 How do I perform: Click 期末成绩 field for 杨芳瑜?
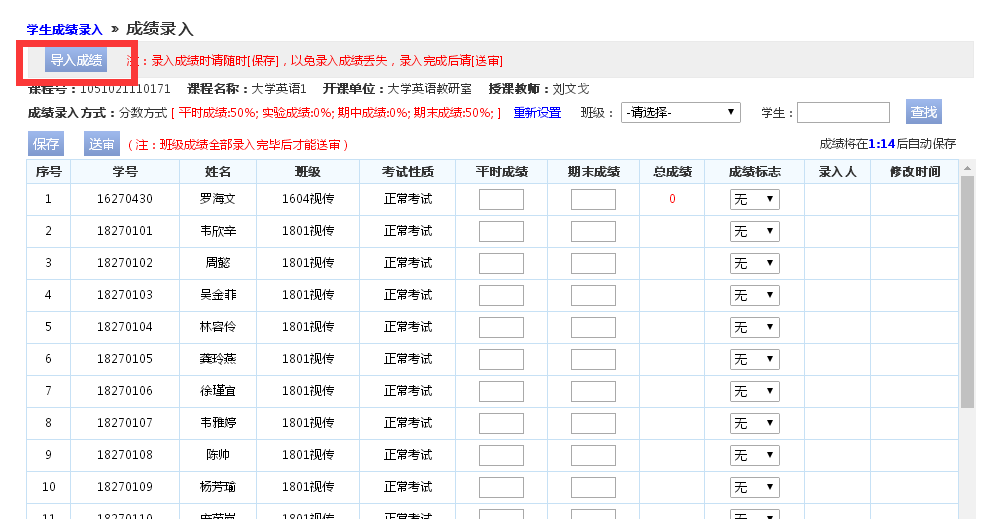[593, 487]
